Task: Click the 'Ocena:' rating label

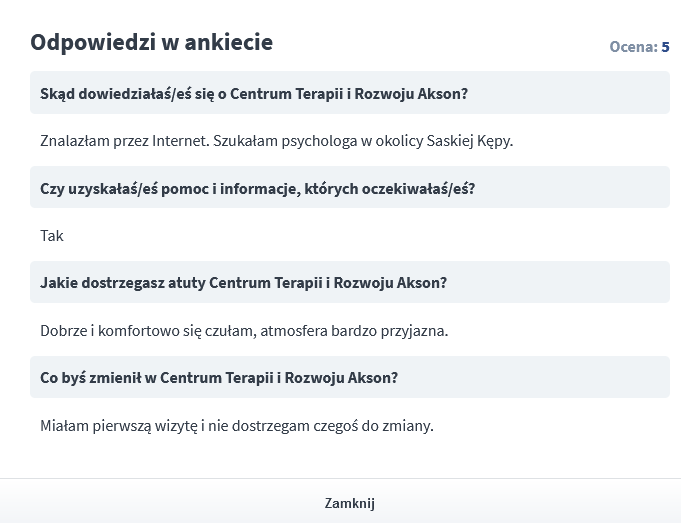Action: coord(633,47)
